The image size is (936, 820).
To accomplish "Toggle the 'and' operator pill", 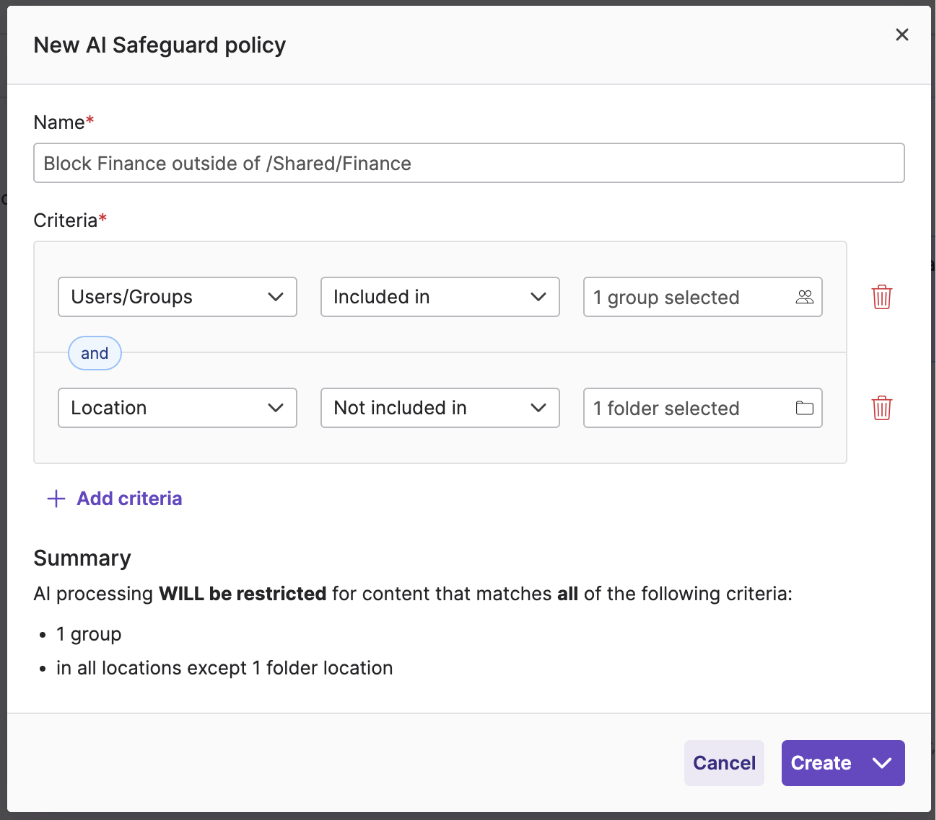I will [x=95, y=353].
